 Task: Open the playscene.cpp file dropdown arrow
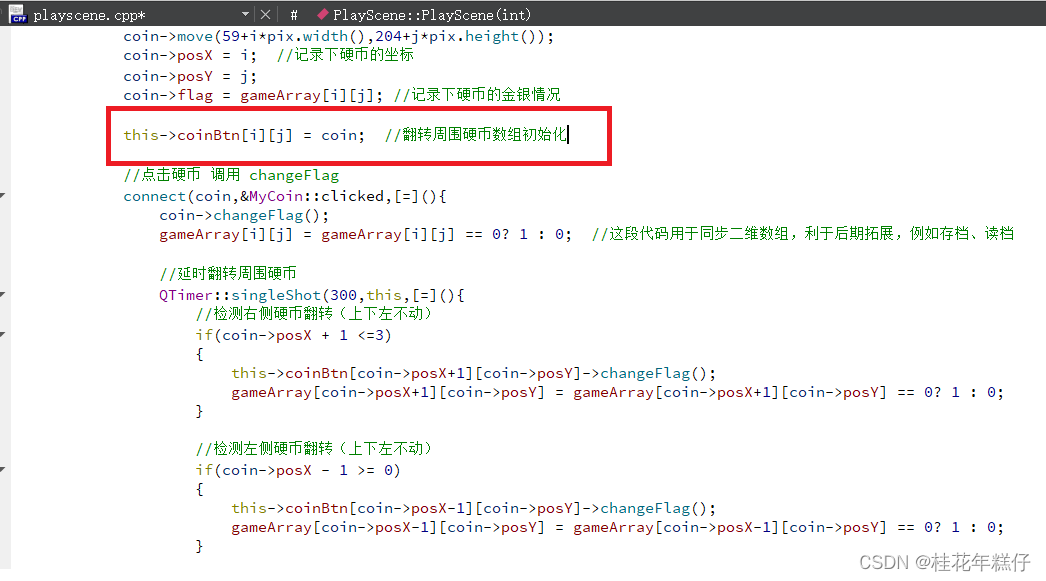coord(245,14)
